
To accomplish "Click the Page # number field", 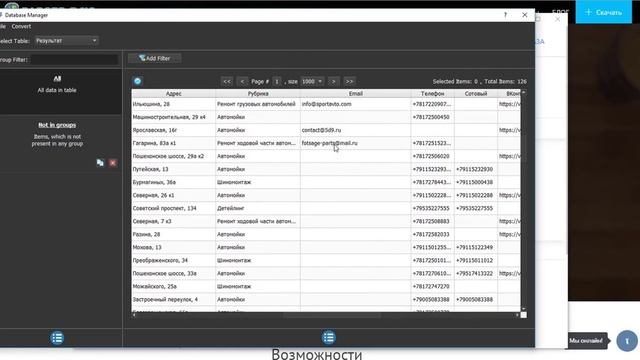I will point(277,81).
